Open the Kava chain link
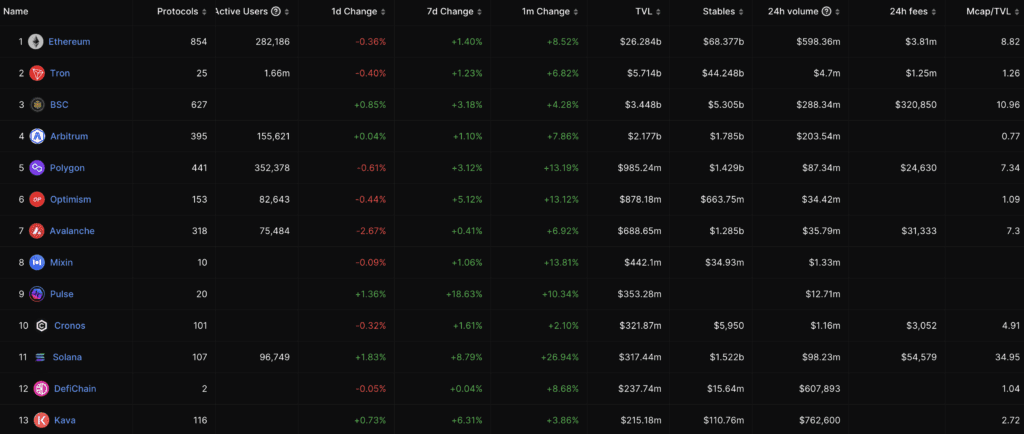This screenshot has width=1024, height=434. (x=65, y=420)
